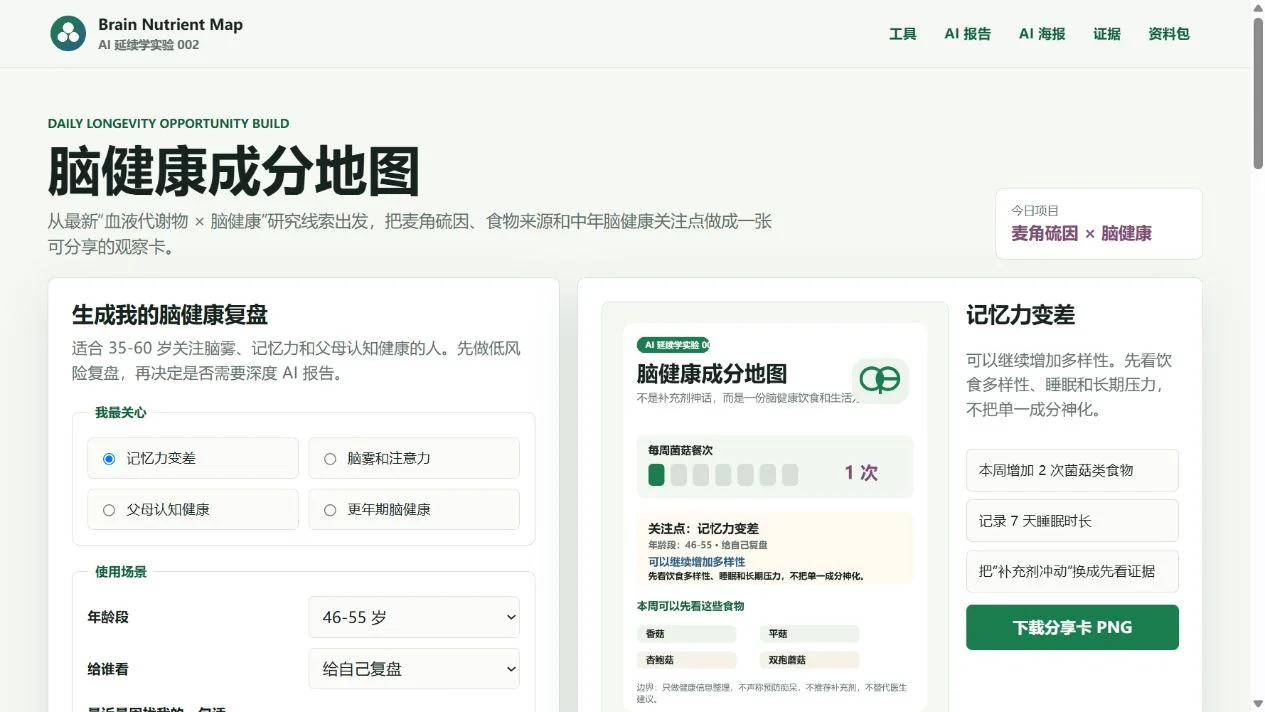Open the 工具 nav item

pyautogui.click(x=903, y=34)
